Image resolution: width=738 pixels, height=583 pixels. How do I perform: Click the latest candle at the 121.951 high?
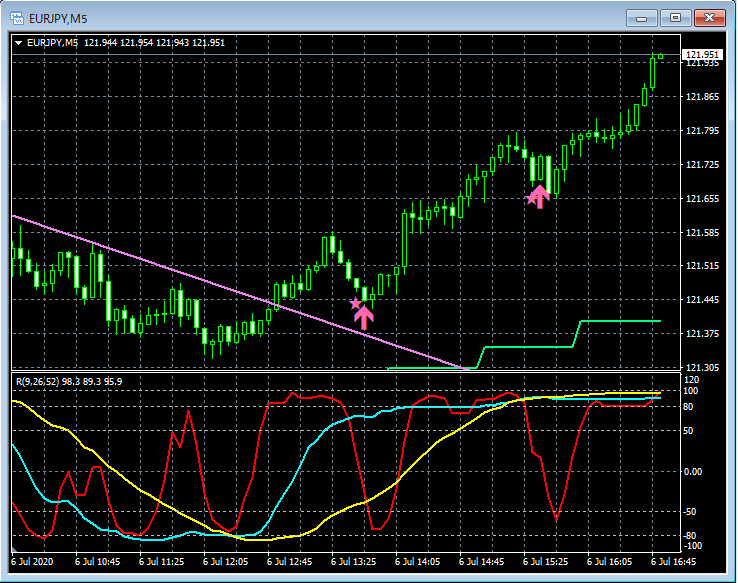click(661, 56)
